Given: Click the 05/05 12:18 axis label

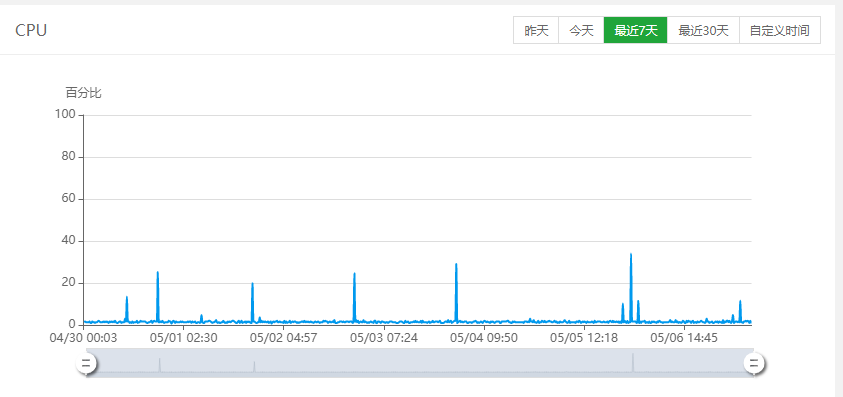Looking at the screenshot, I should point(584,338).
